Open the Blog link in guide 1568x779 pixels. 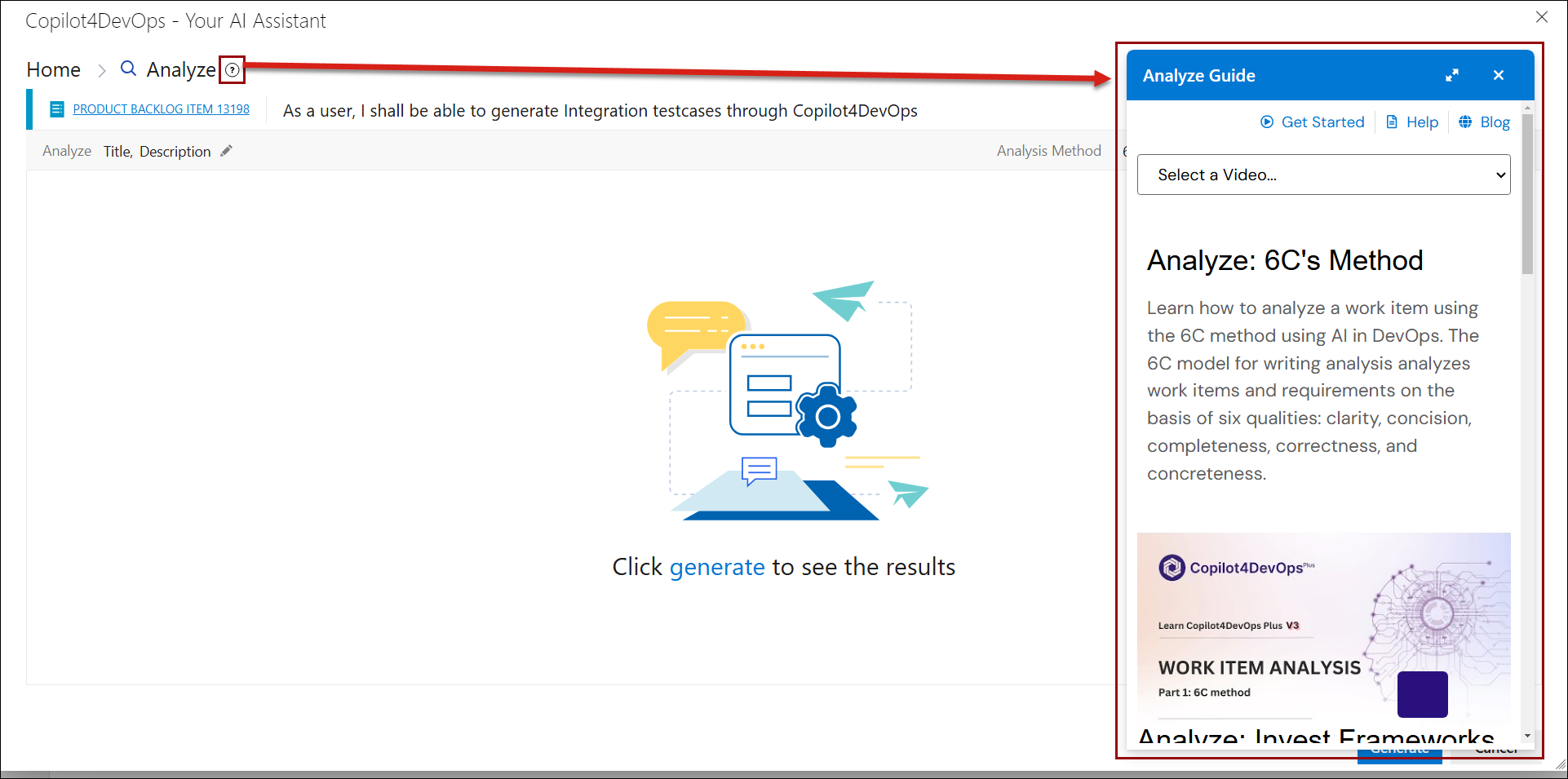1495,122
